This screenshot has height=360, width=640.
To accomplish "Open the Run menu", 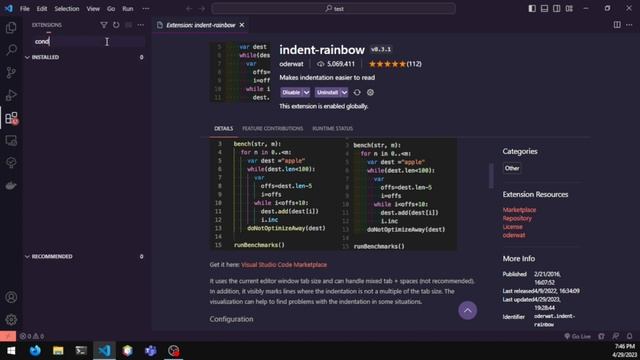I will tap(128, 9).
